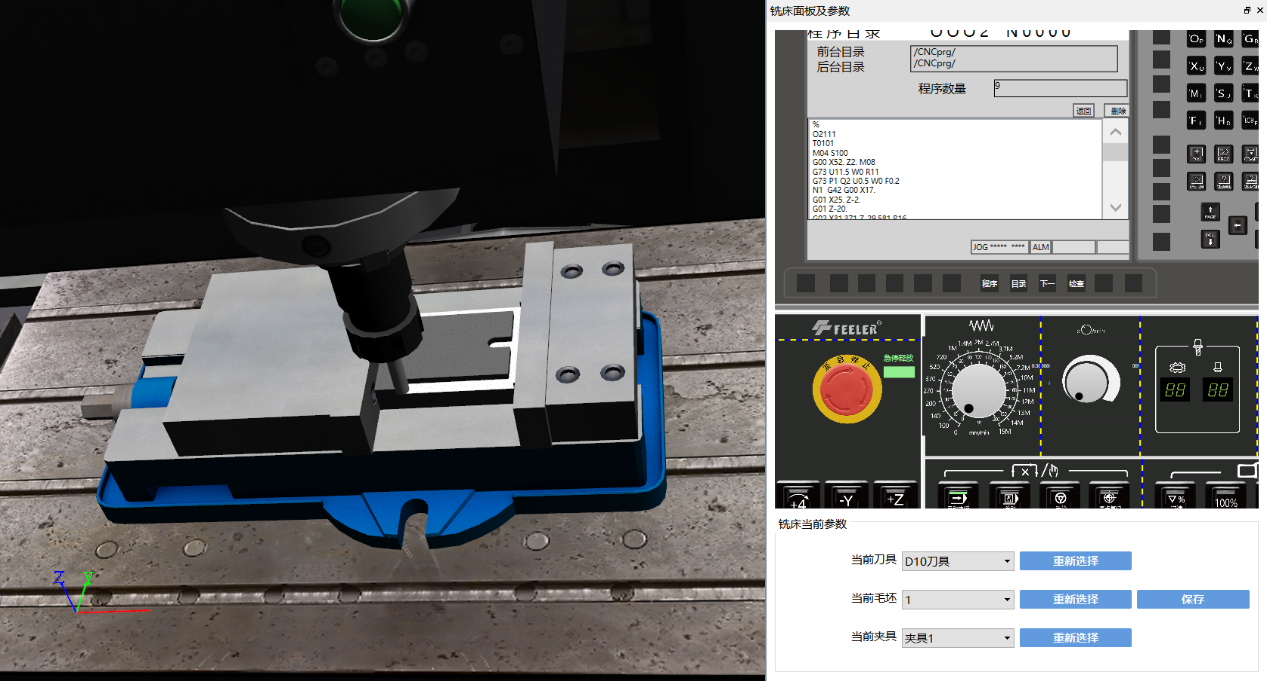This screenshot has width=1267, height=681.
Task: Select program line T0101
Action: pyautogui.click(x=823, y=144)
